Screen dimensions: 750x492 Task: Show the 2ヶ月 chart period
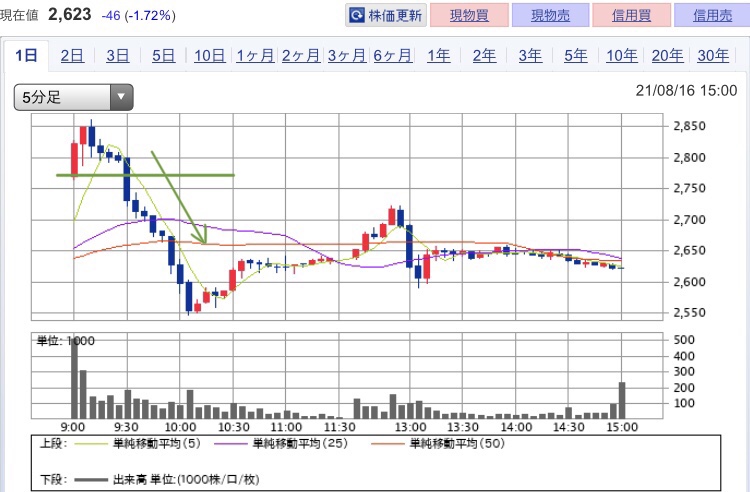301,56
